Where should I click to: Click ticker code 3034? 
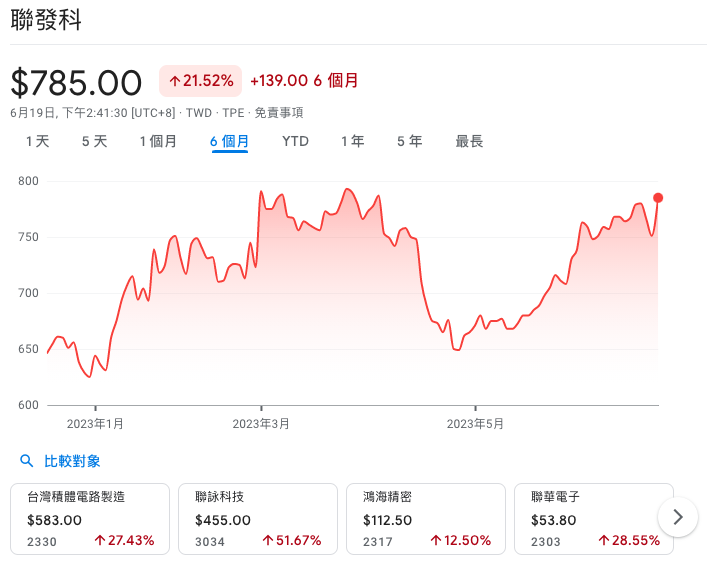click(210, 541)
